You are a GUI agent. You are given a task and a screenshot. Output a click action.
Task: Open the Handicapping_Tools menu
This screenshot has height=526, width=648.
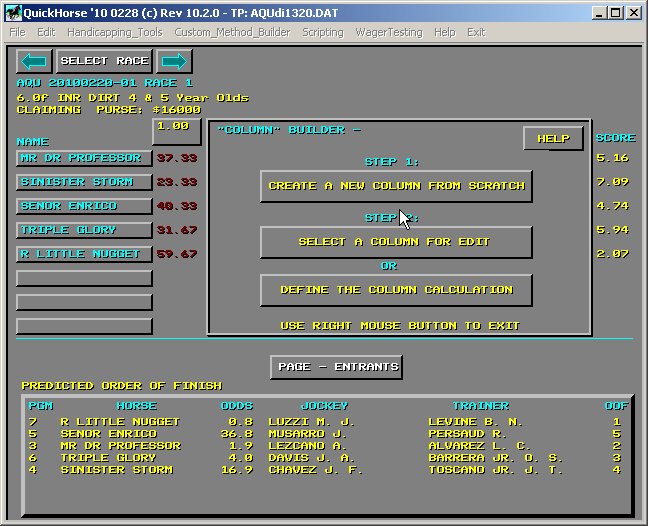[x=115, y=32]
